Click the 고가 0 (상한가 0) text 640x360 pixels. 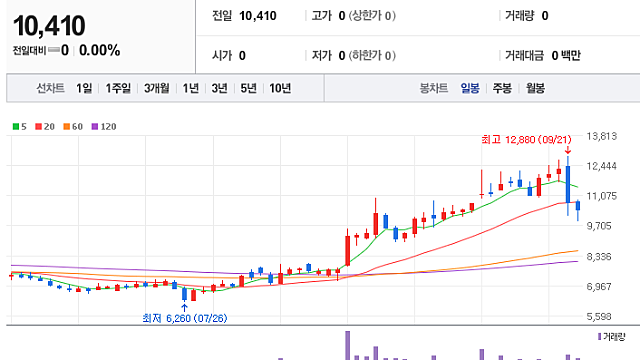tap(353, 16)
